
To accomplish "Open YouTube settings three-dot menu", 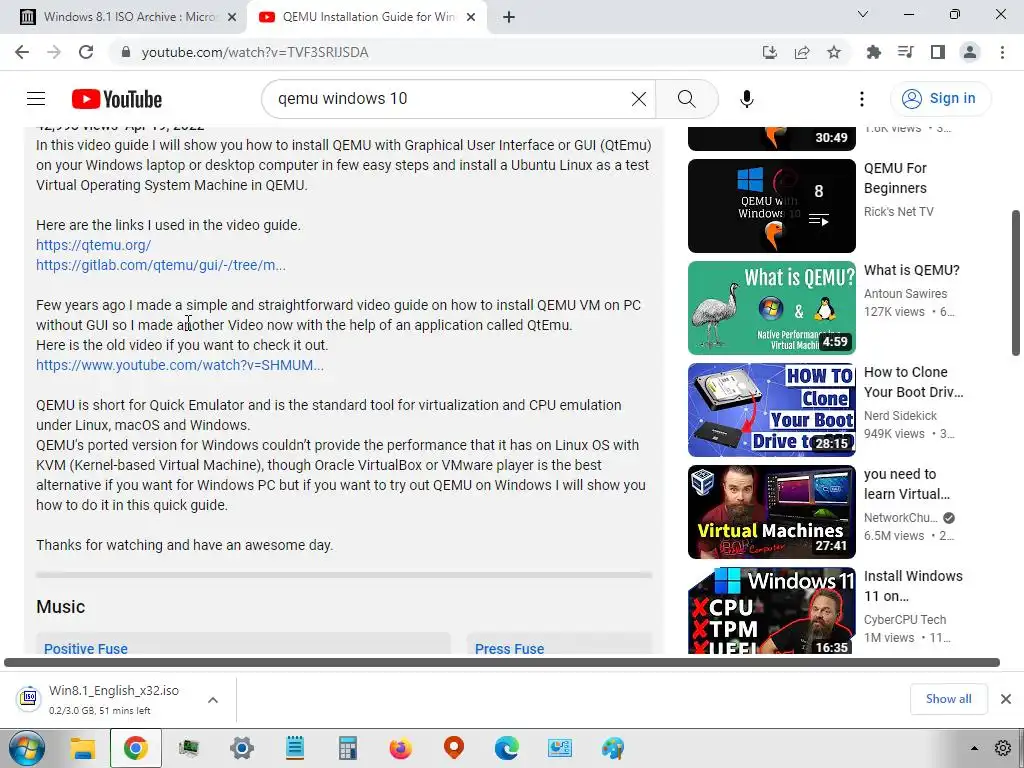I will tap(862, 99).
